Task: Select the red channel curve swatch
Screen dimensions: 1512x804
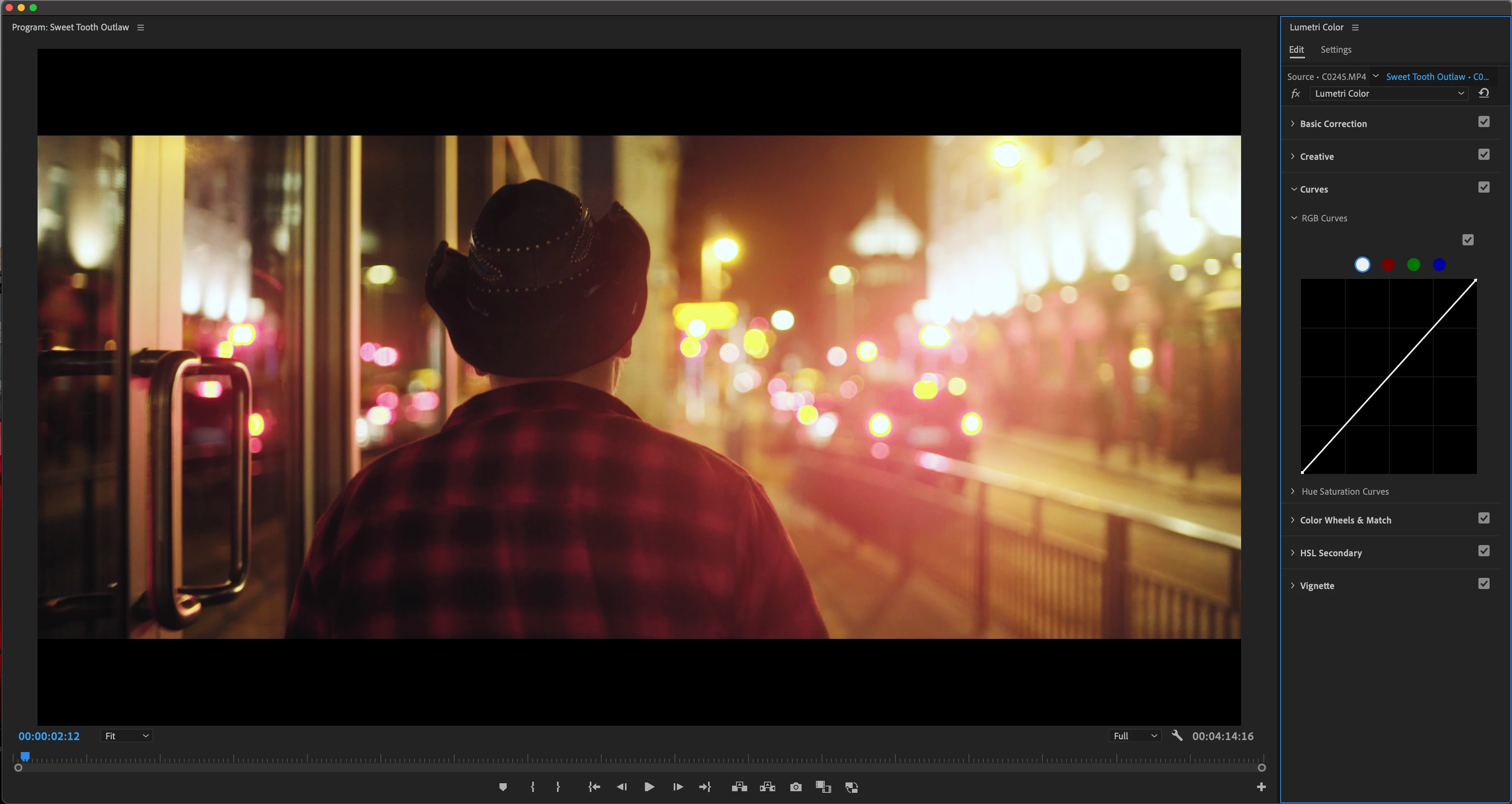Action: coord(1388,265)
